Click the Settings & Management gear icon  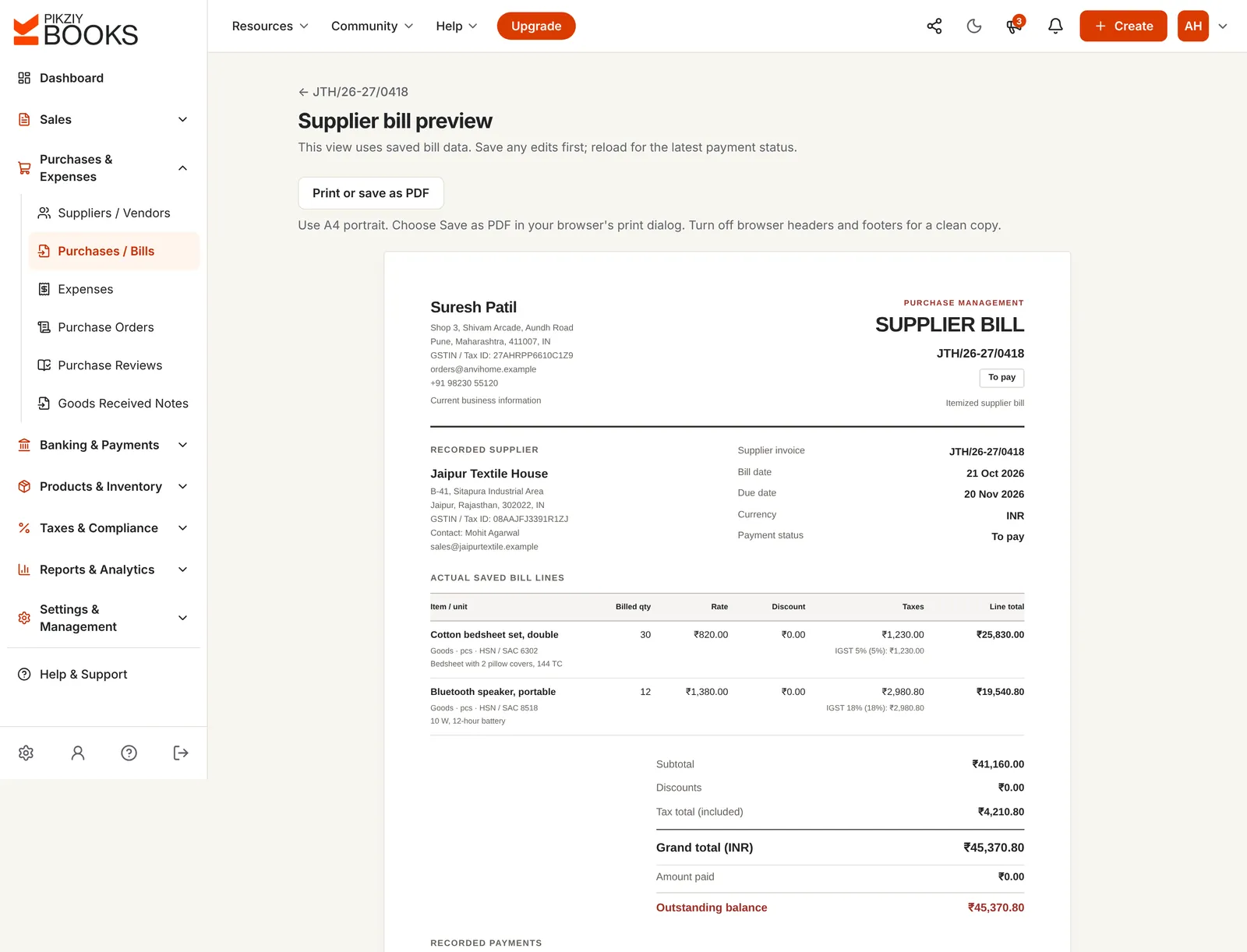tap(24, 618)
